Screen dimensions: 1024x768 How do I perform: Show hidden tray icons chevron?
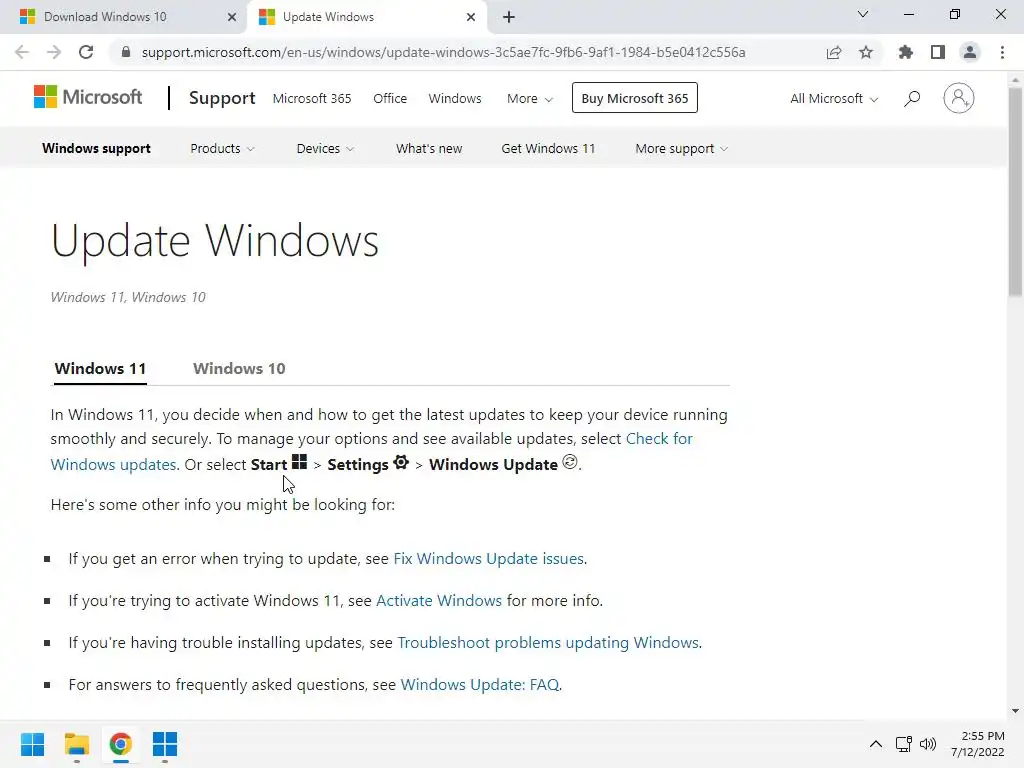coord(876,744)
